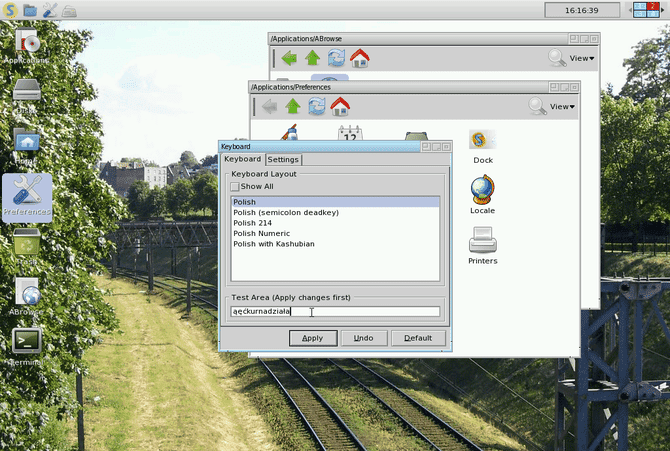Open the Trash icon on desktop
This screenshot has width=670, height=451.
coord(26,243)
